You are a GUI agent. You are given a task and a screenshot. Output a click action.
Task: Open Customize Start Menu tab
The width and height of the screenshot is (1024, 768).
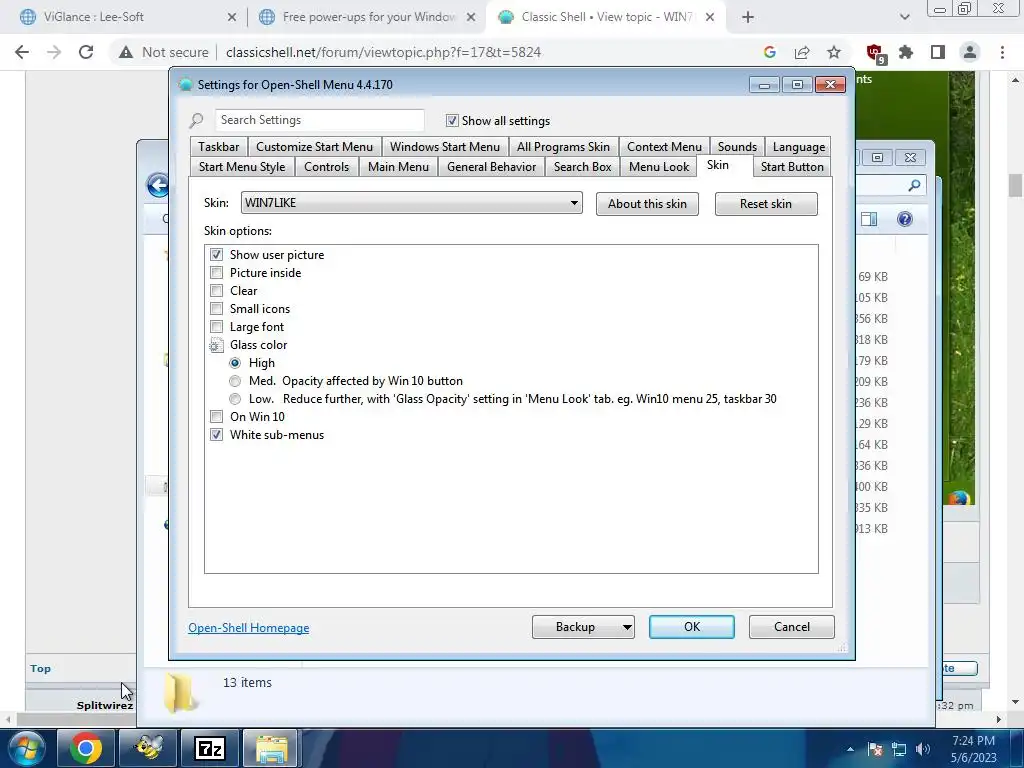point(314,147)
